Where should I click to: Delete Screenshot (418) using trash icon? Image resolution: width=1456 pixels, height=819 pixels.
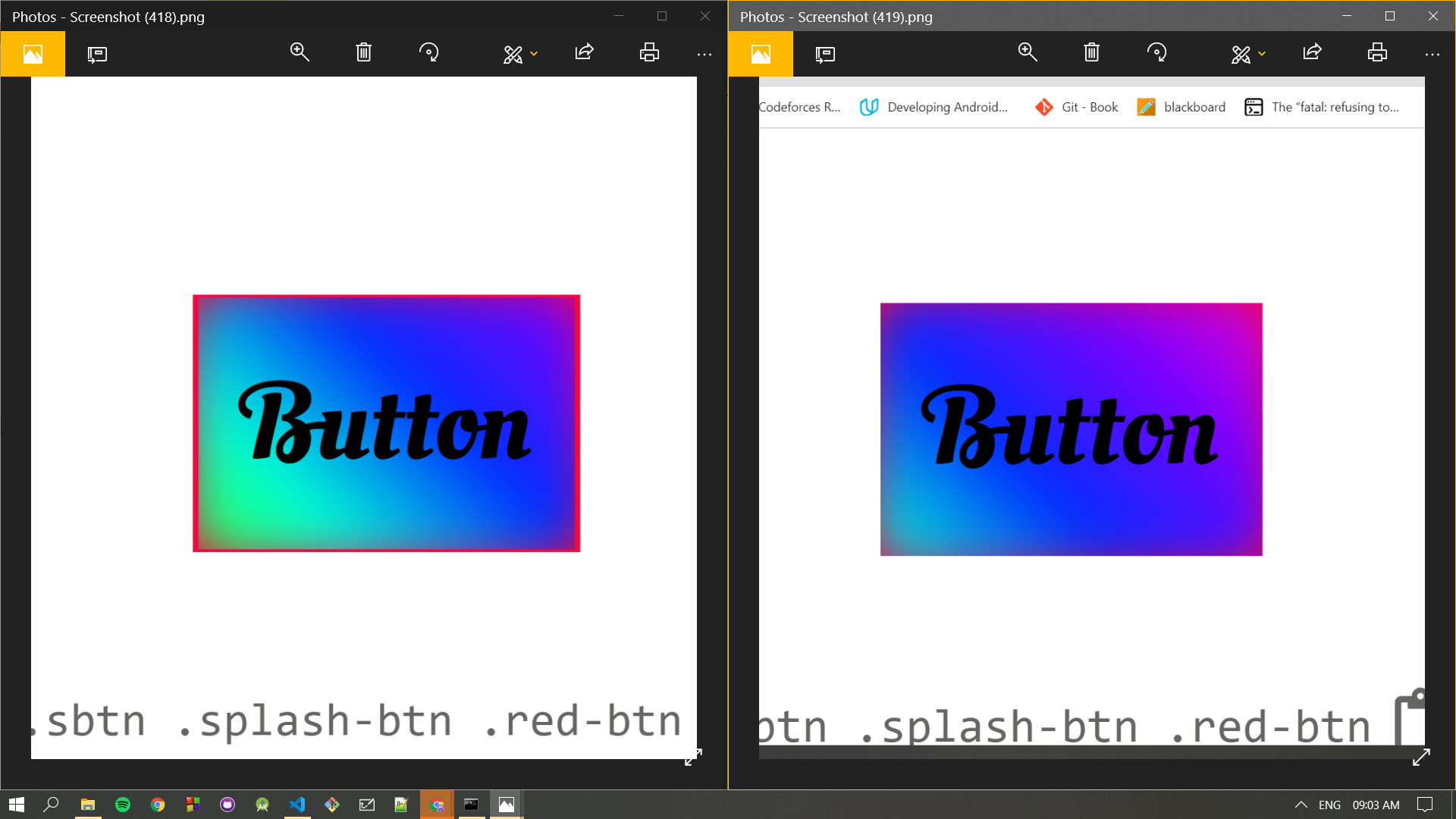(364, 53)
